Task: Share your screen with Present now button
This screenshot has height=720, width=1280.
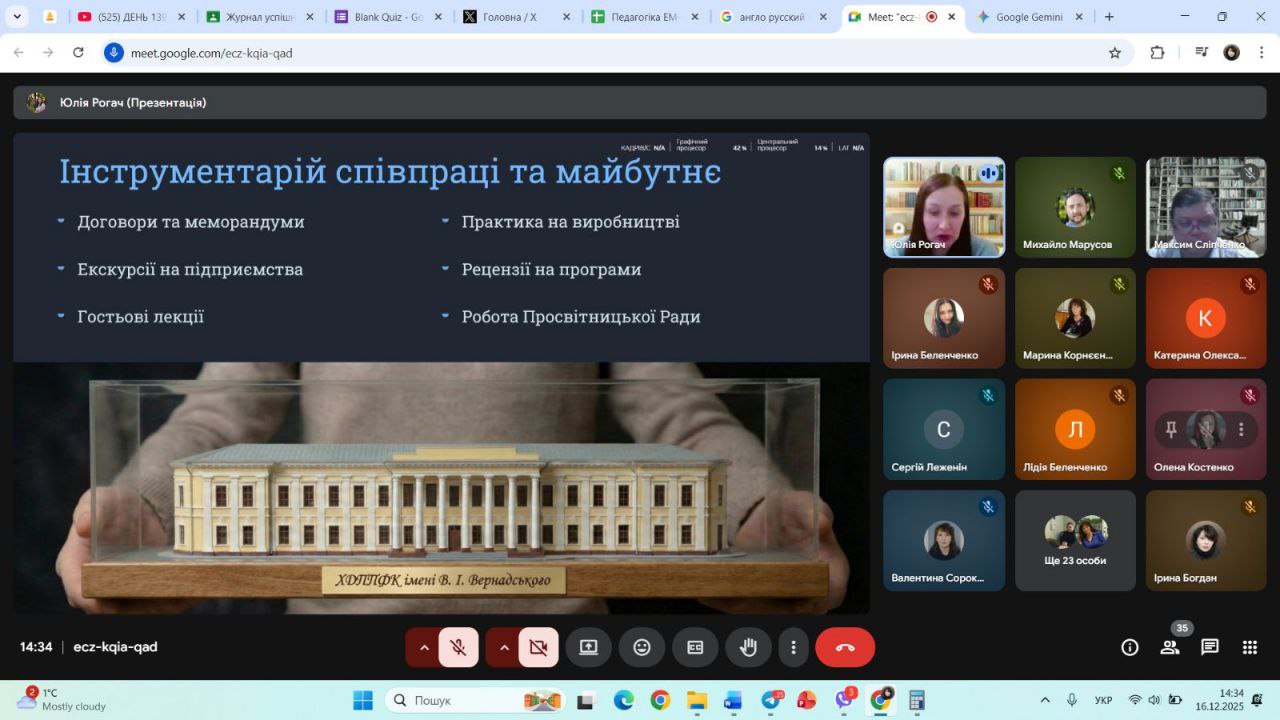Action: pyautogui.click(x=588, y=647)
